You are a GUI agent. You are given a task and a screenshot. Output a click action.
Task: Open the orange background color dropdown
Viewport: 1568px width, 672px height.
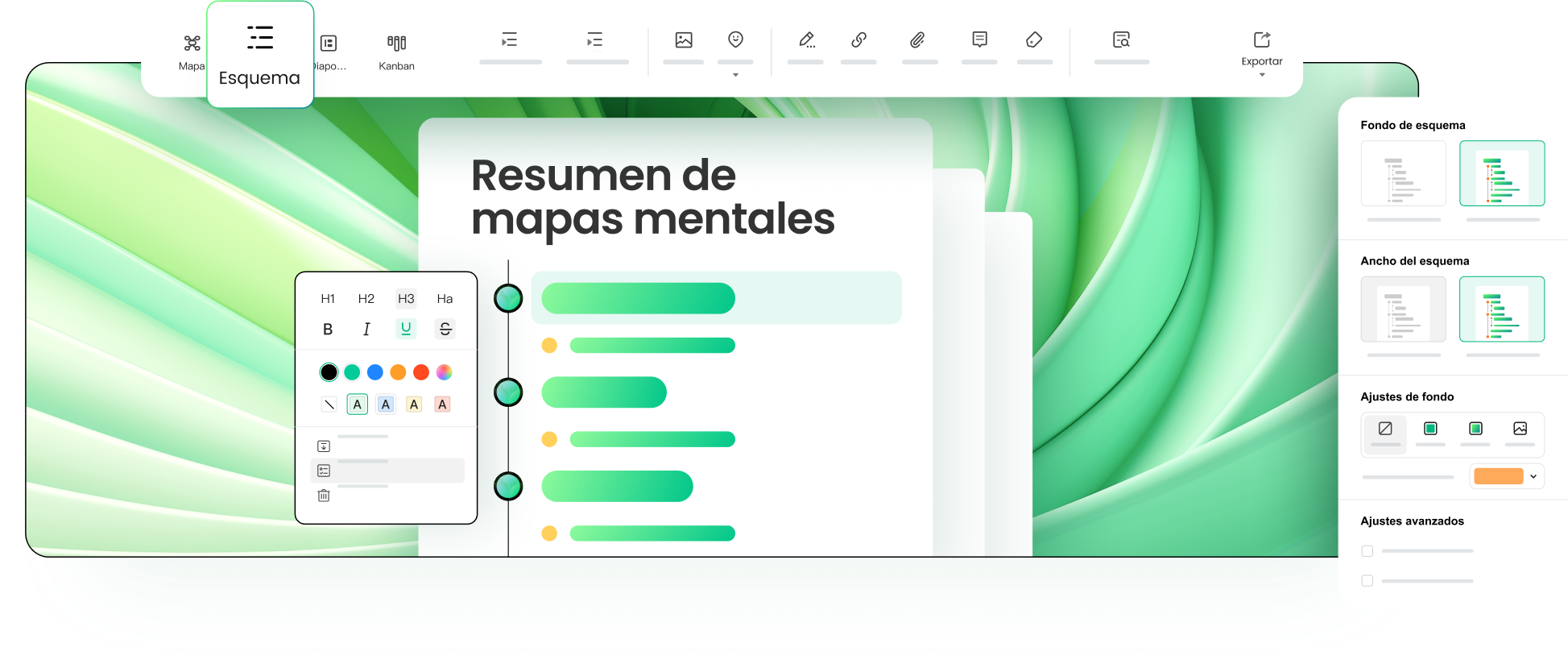(x=1507, y=476)
